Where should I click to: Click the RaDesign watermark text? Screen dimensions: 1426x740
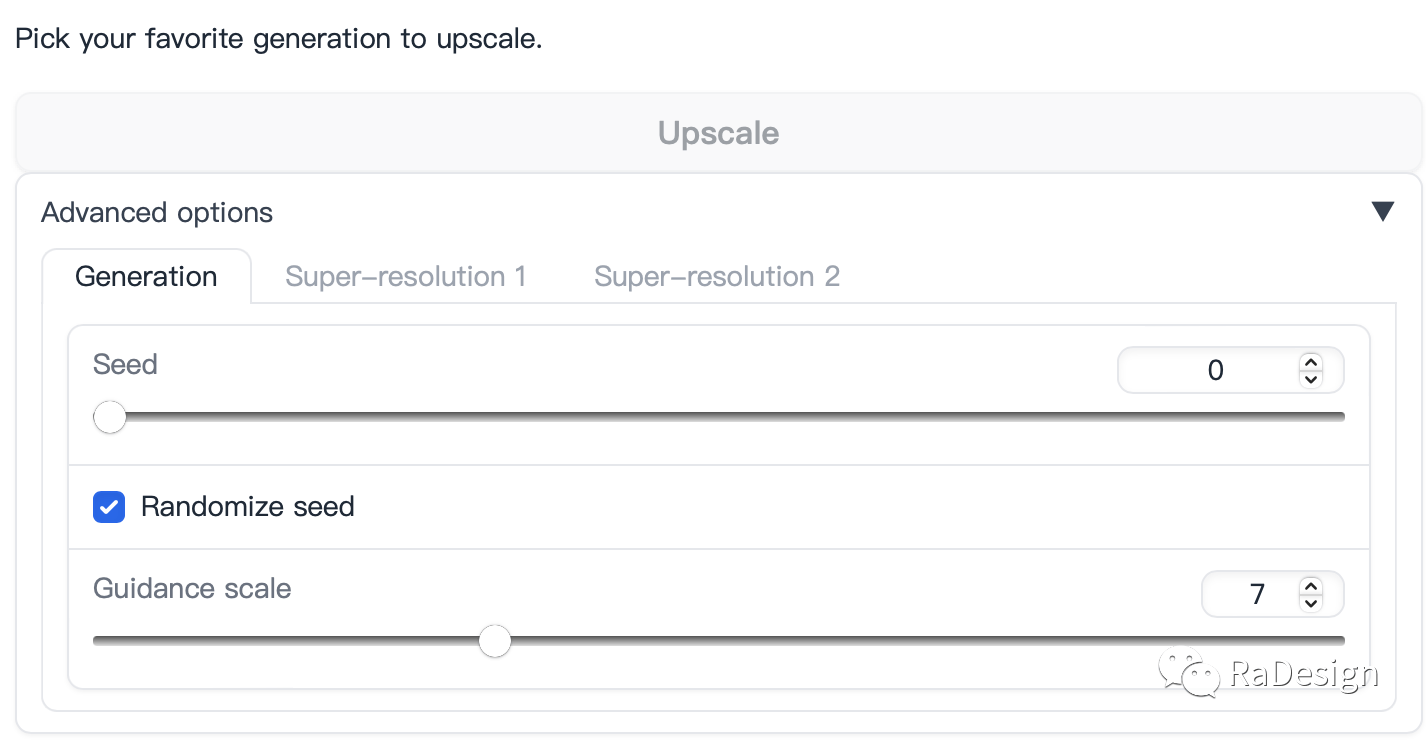pyautogui.click(x=1304, y=674)
